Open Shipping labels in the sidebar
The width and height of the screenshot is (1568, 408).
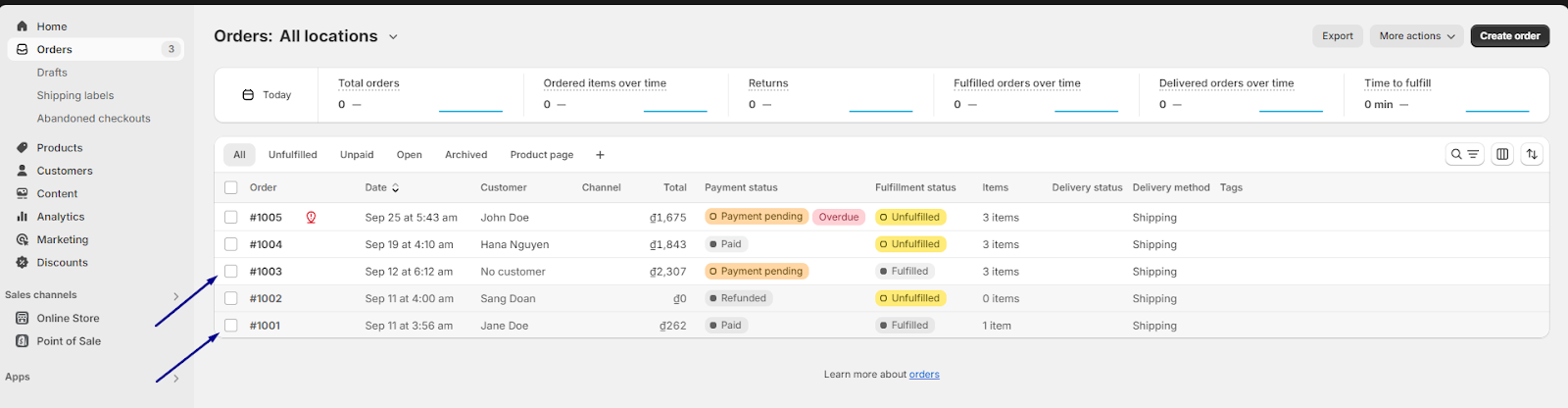(75, 95)
